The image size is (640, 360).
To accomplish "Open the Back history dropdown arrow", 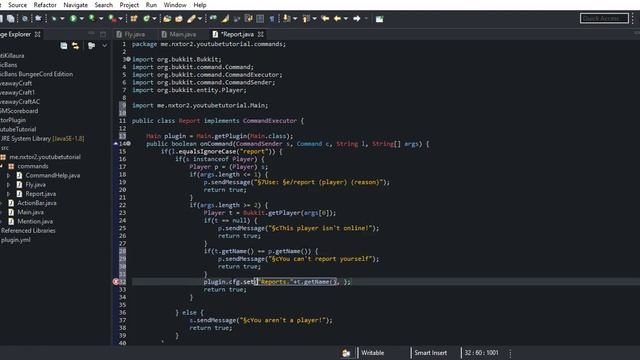I will point(346,19).
